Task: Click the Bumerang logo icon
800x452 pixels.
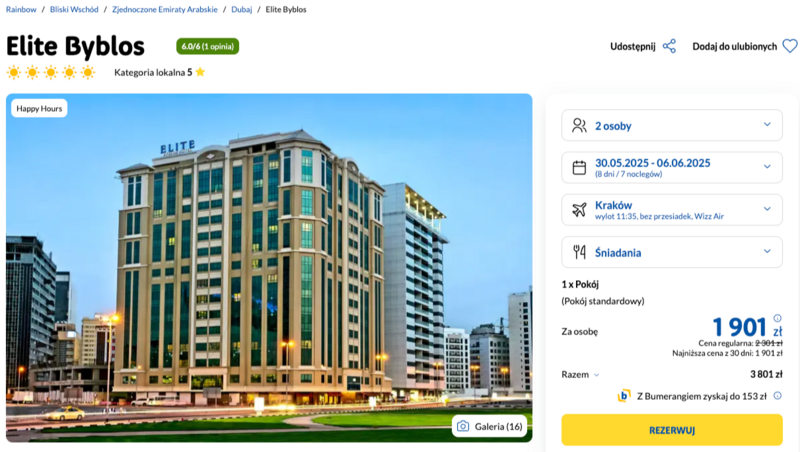Action: point(623,396)
